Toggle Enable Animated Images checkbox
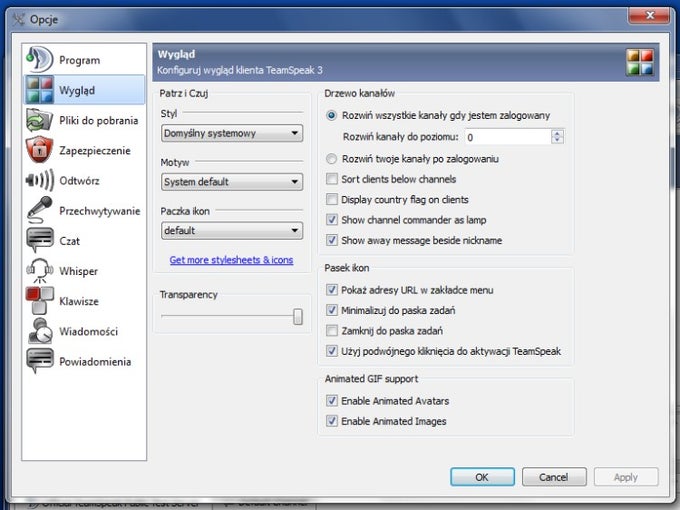This screenshot has height=510, width=680. (x=332, y=421)
